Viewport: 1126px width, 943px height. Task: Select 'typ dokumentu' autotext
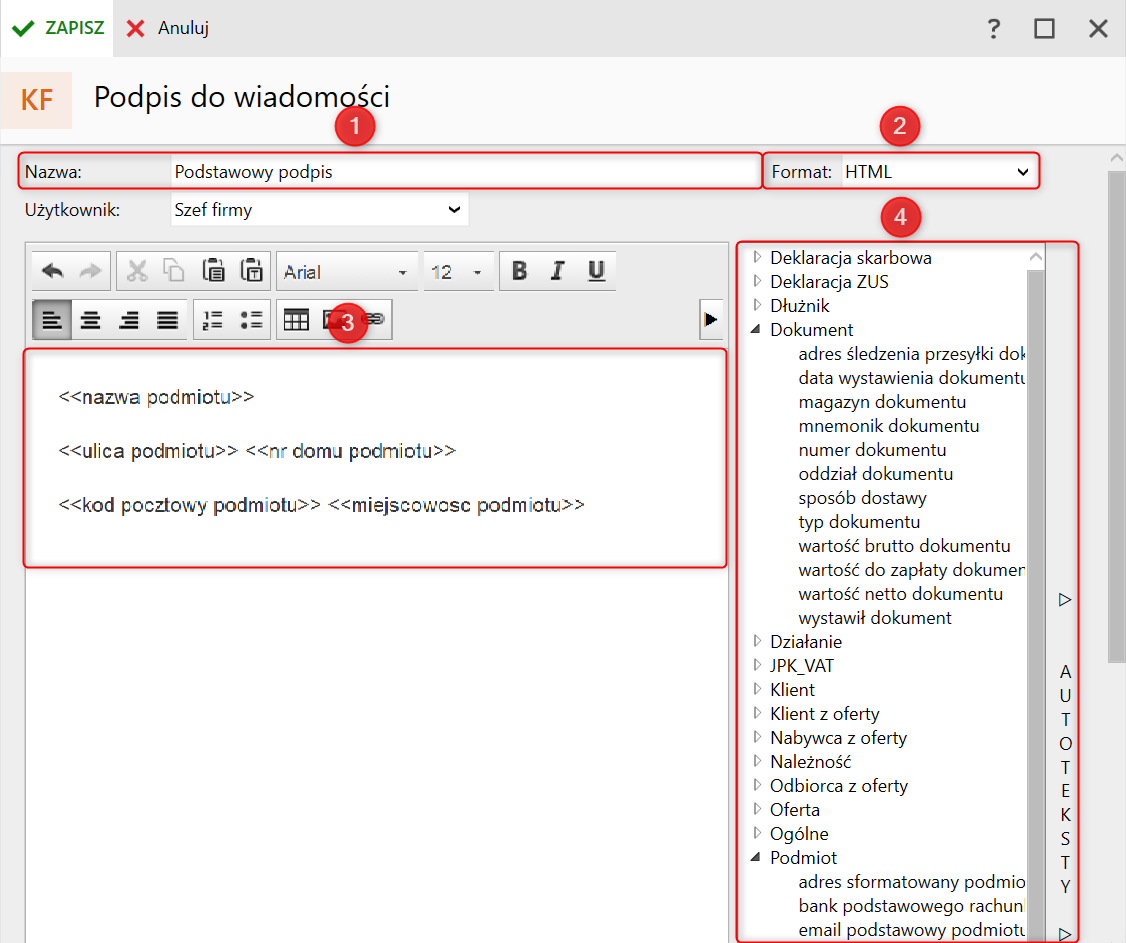[859, 522]
